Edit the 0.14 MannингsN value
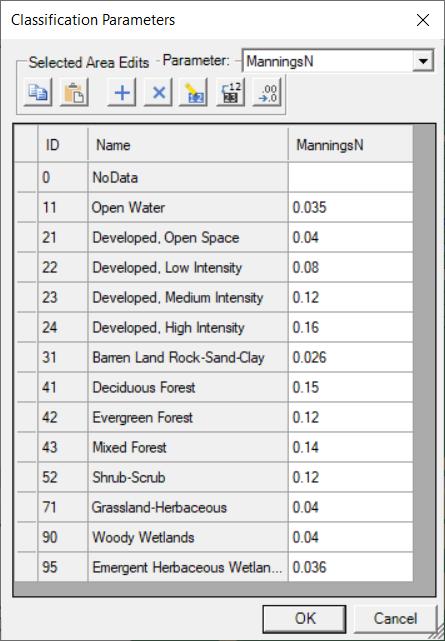This screenshot has height=641, width=445. (x=351, y=447)
